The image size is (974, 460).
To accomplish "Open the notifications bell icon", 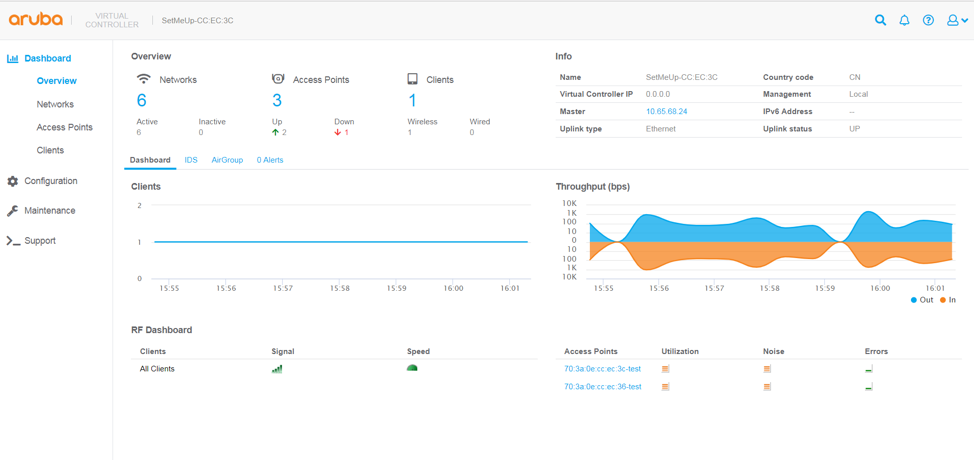I will pos(904,20).
